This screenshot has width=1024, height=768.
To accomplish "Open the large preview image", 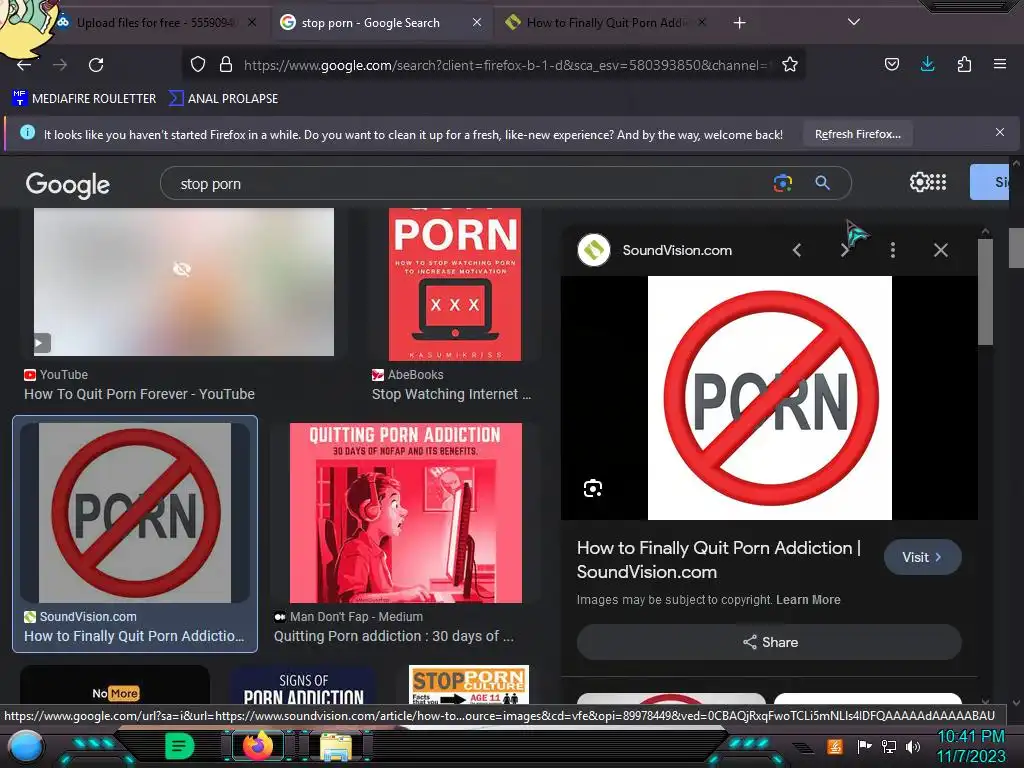I will pyautogui.click(x=769, y=398).
